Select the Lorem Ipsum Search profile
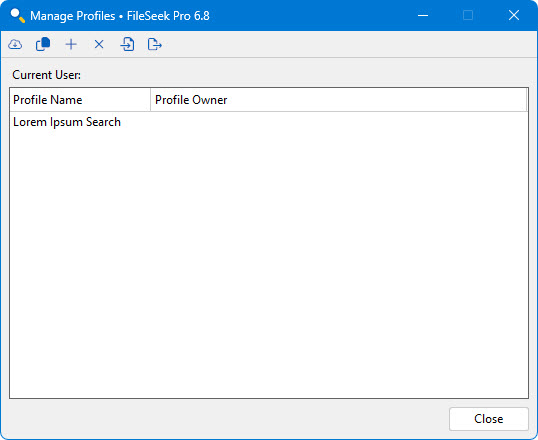 (67, 122)
